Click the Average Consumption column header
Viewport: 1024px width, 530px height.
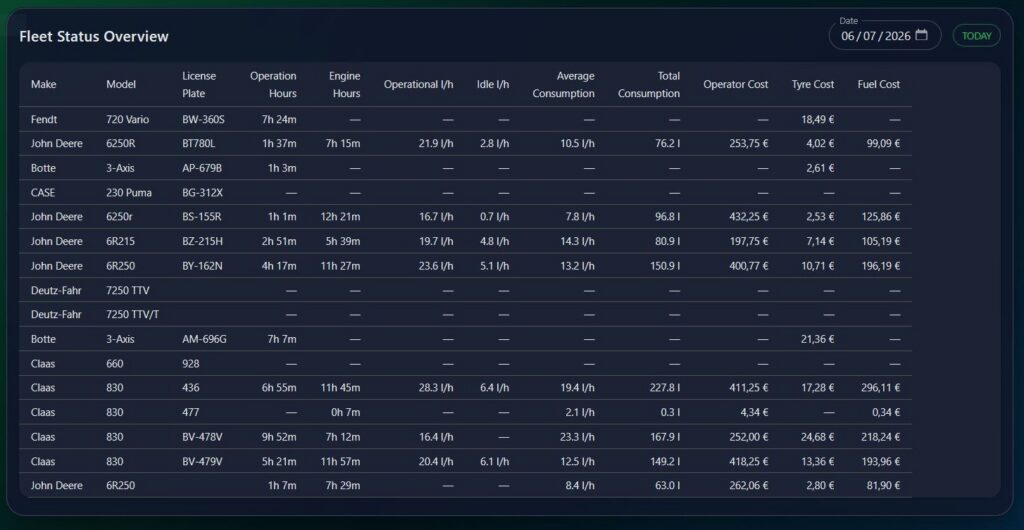(x=564, y=84)
